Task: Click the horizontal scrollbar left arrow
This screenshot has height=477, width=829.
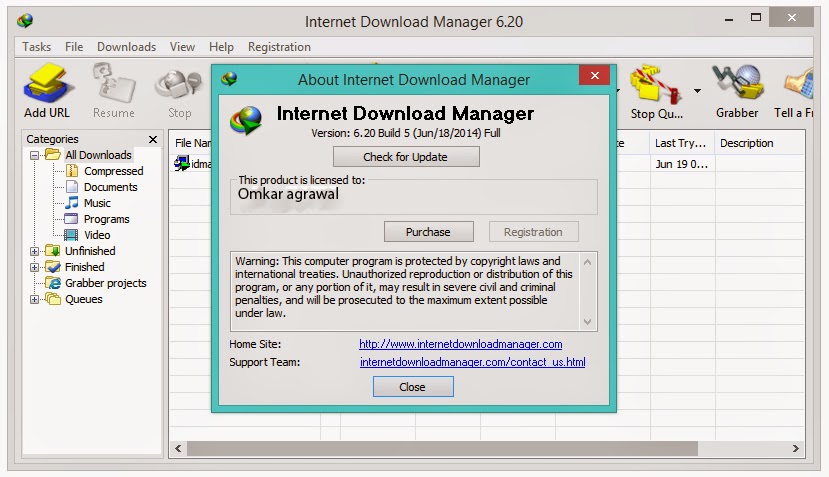Action: [x=178, y=448]
